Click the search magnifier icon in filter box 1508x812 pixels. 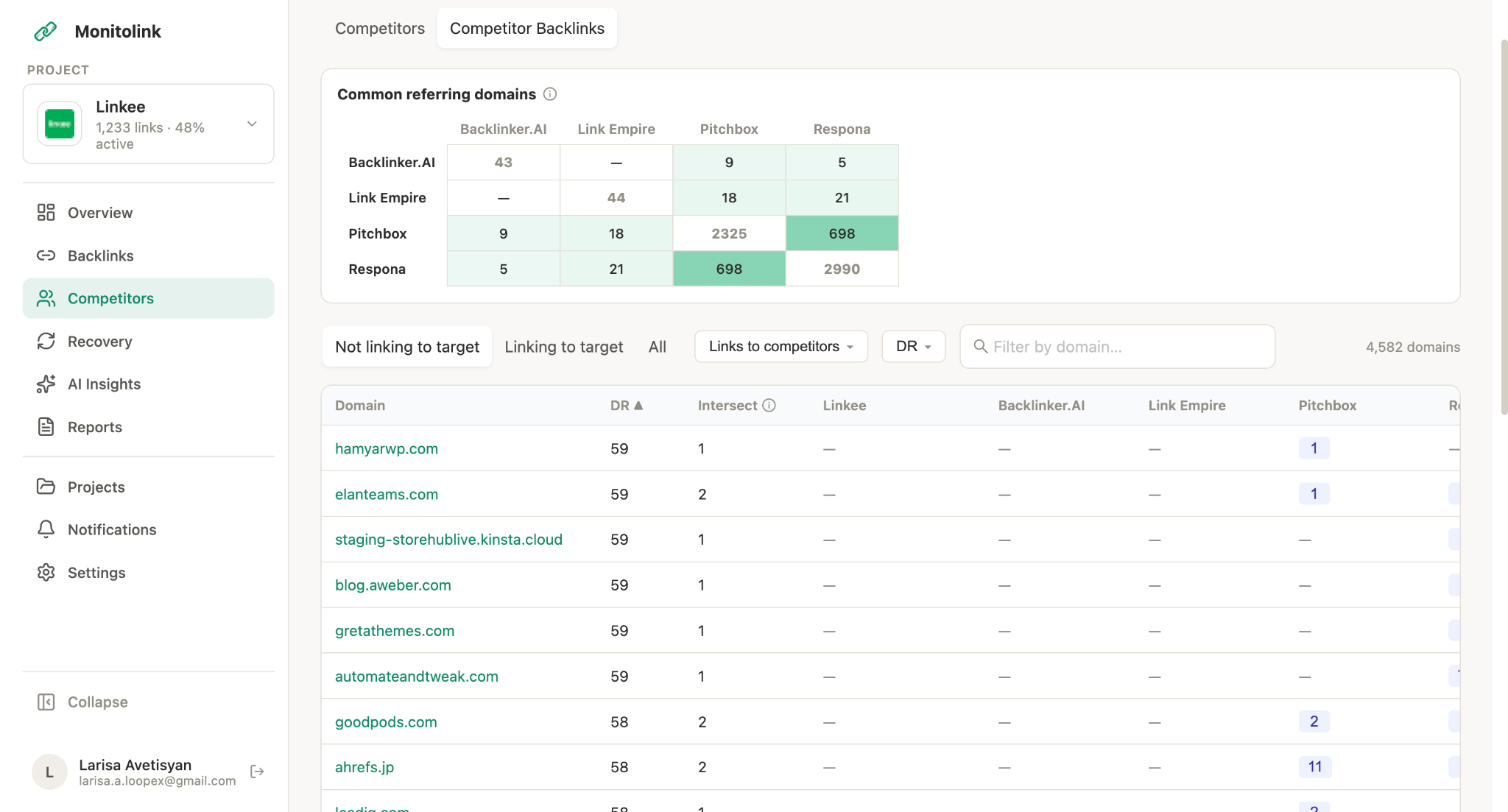[x=980, y=346]
